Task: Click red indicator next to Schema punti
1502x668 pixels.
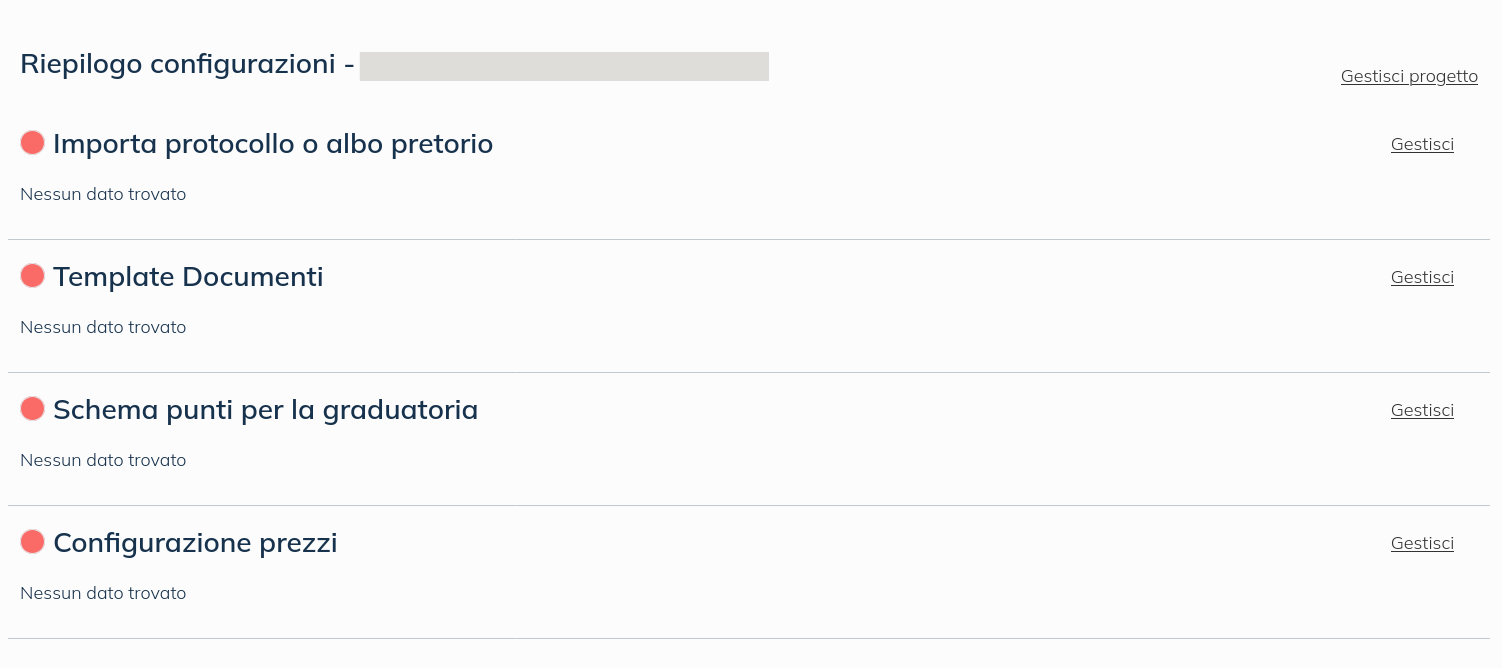Action: pos(32,409)
